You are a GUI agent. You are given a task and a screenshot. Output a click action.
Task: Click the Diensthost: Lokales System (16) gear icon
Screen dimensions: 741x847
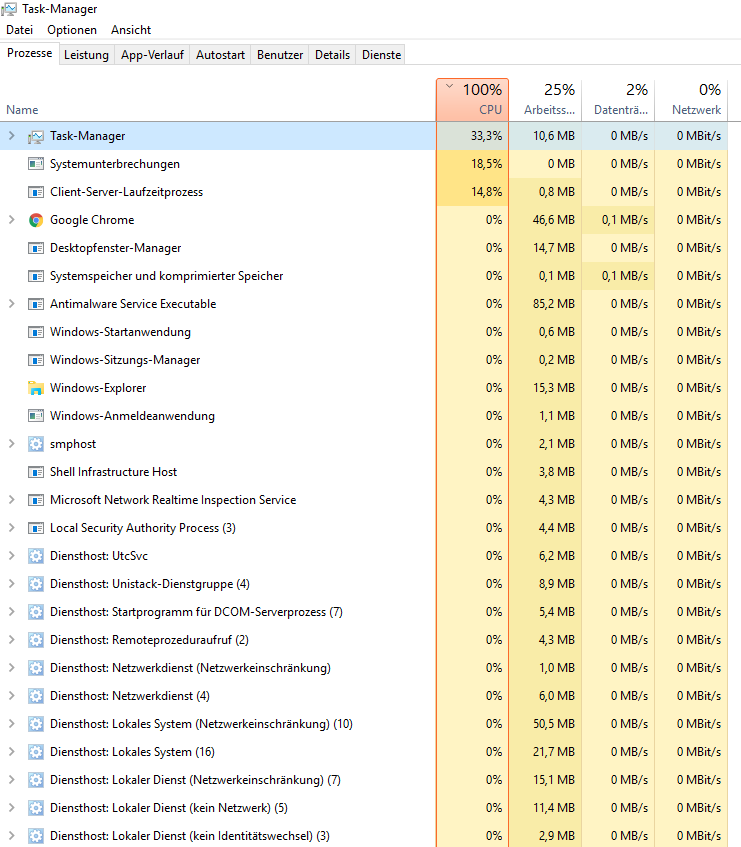[x=36, y=752]
